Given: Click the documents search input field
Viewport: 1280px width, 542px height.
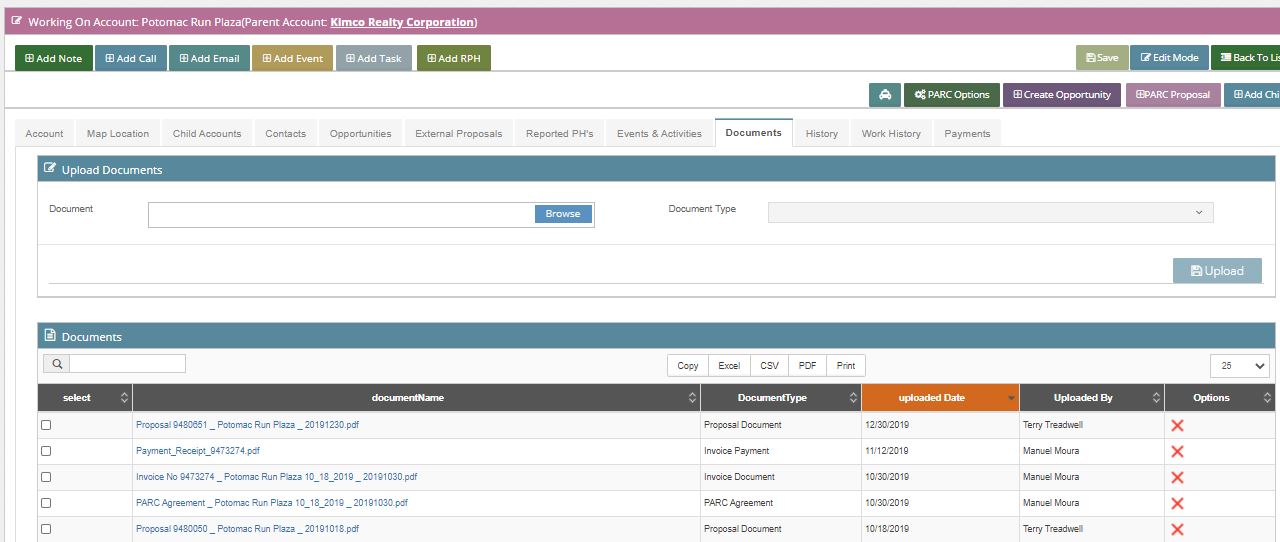Looking at the screenshot, I should tap(127, 364).
